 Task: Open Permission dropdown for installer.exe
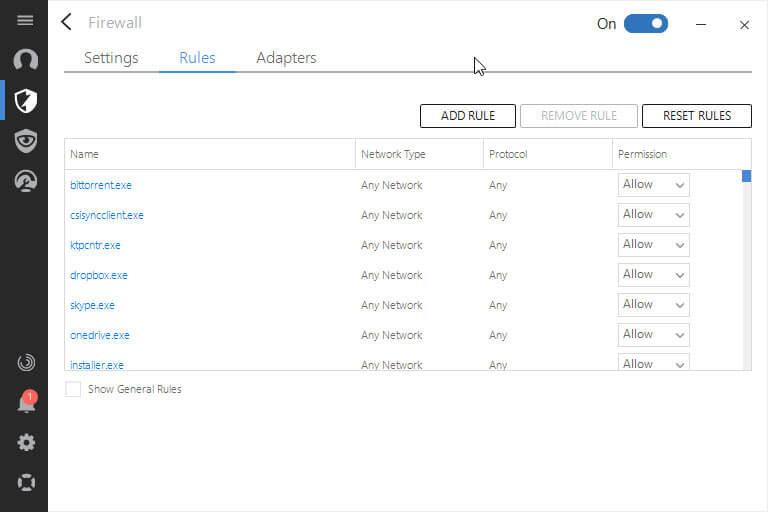pyautogui.click(x=653, y=362)
